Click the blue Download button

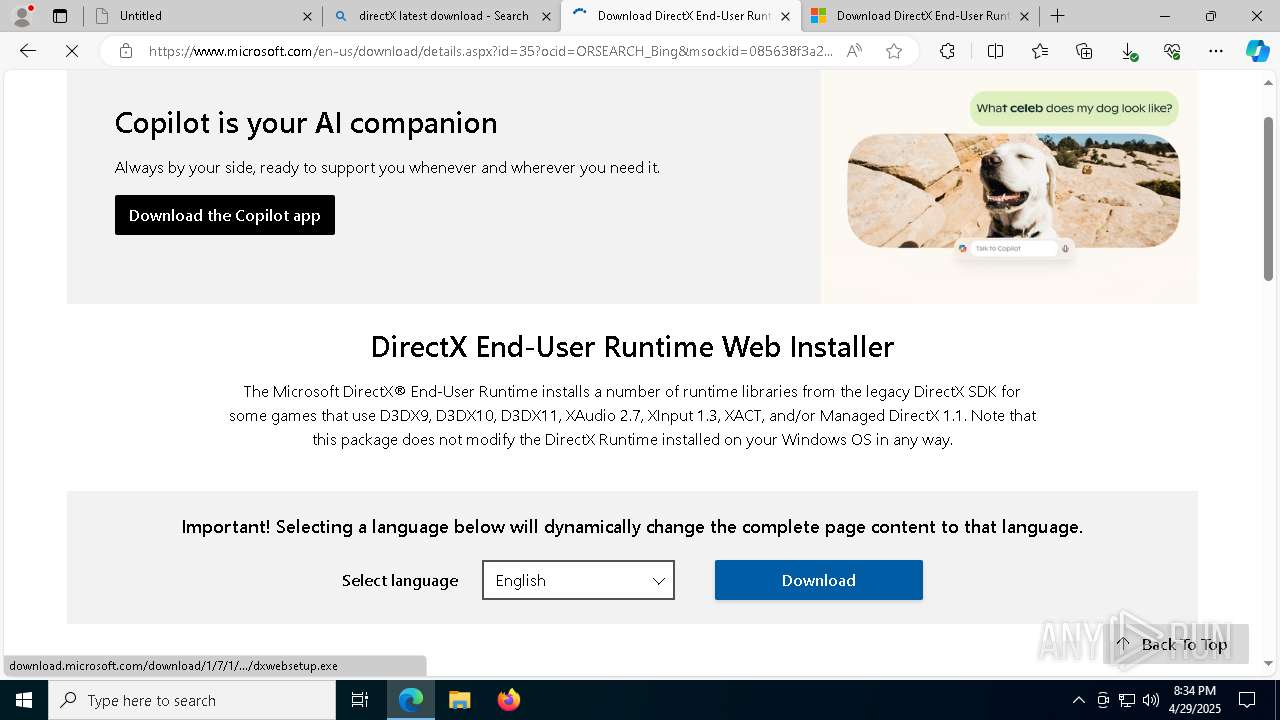818,580
